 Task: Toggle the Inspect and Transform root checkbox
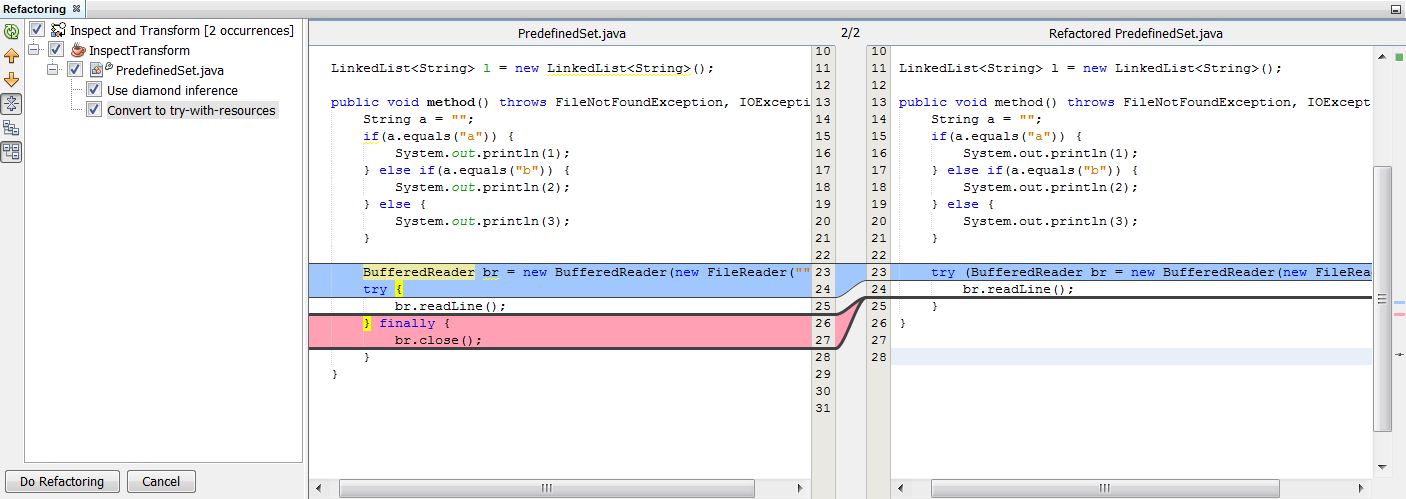[x=37, y=30]
